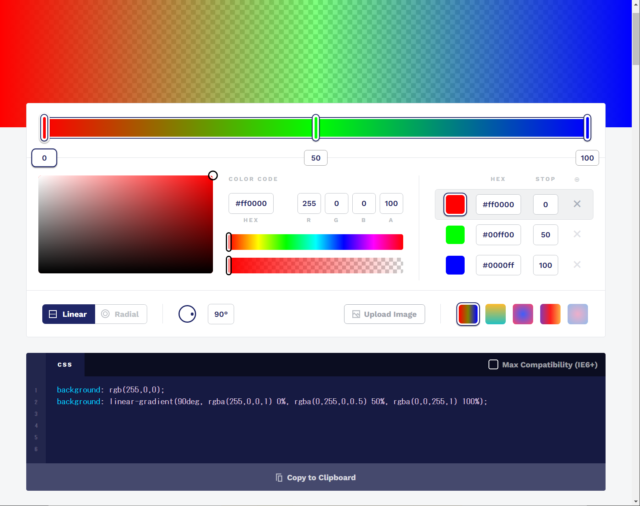Select the rainbow gradient preset swatch

pyautogui.click(x=468, y=314)
